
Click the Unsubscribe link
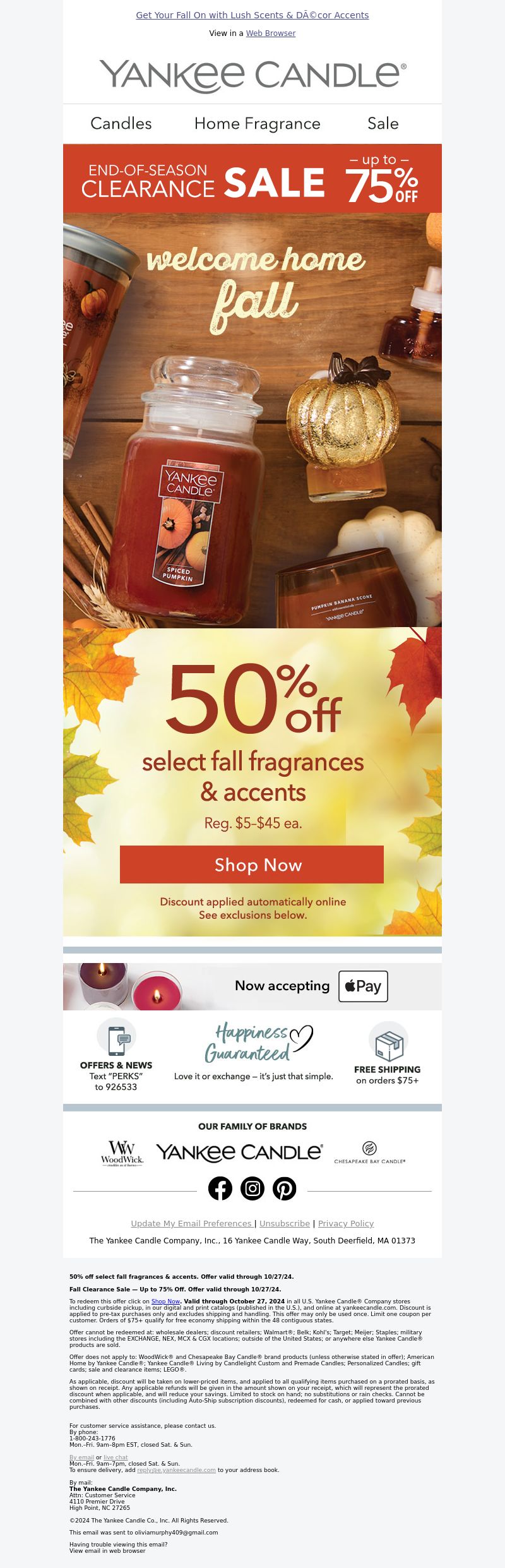pos(285,1223)
